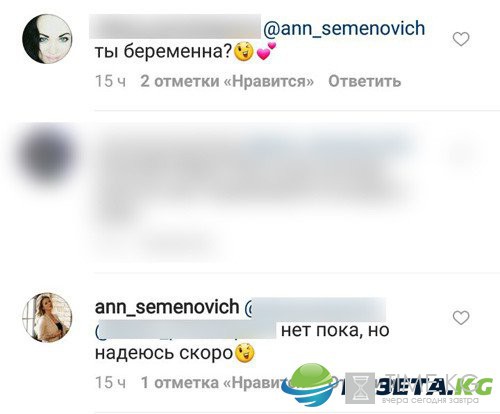Tap 'Ответить' under the first comment
Image resolution: width=500 pixels, height=414 pixels.
click(365, 81)
